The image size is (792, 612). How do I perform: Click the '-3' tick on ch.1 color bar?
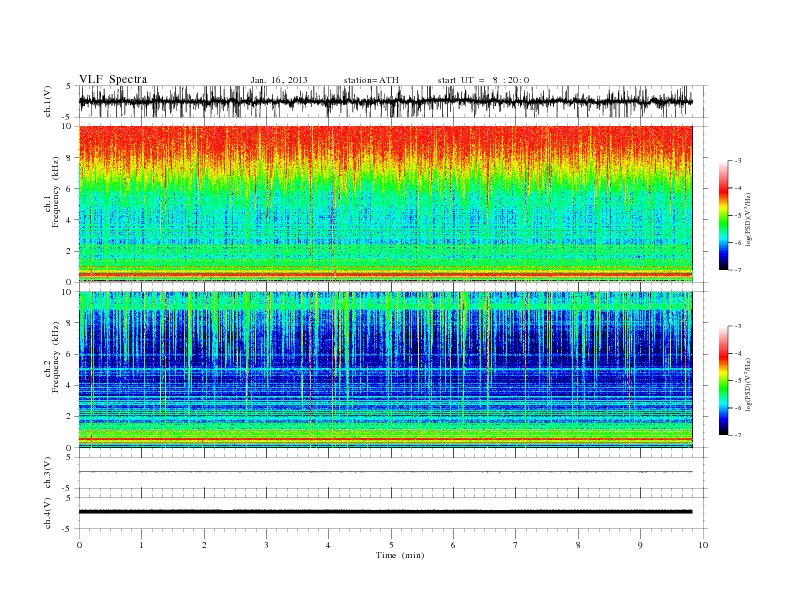point(737,161)
